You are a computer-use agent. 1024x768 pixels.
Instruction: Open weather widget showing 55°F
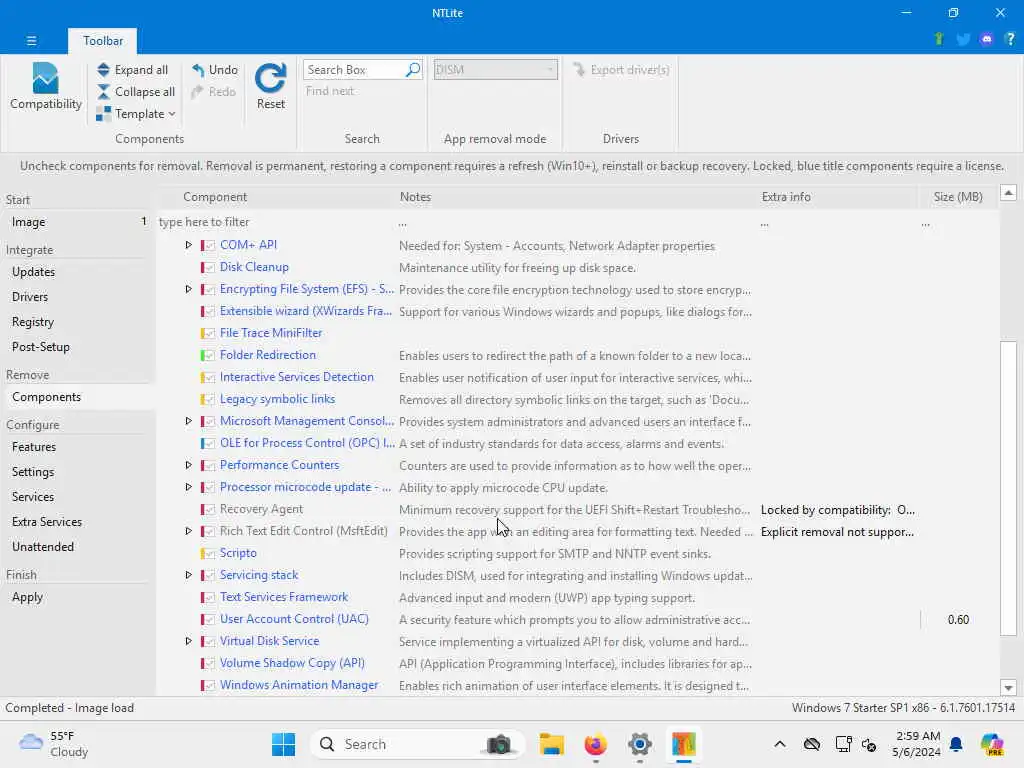(54, 744)
